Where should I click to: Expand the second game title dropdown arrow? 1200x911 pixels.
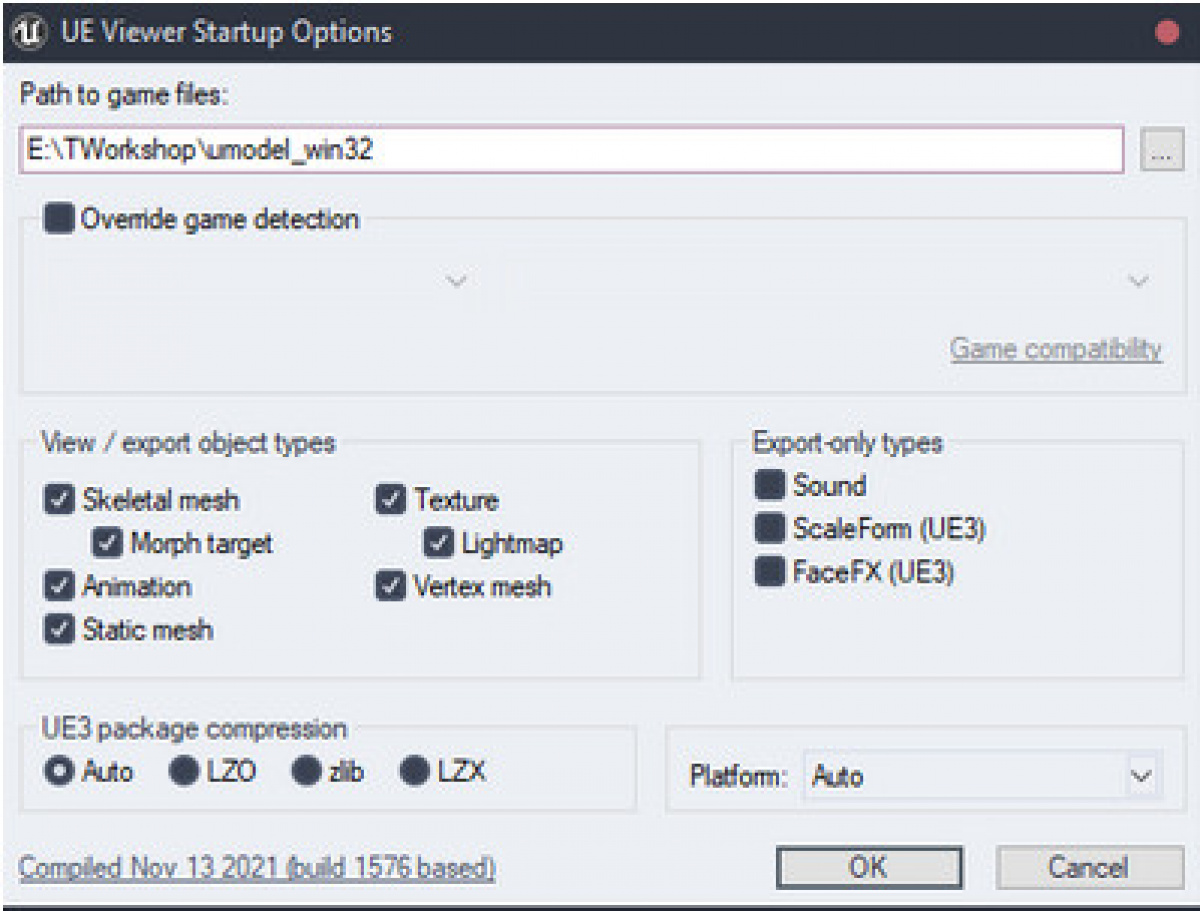tap(1138, 281)
